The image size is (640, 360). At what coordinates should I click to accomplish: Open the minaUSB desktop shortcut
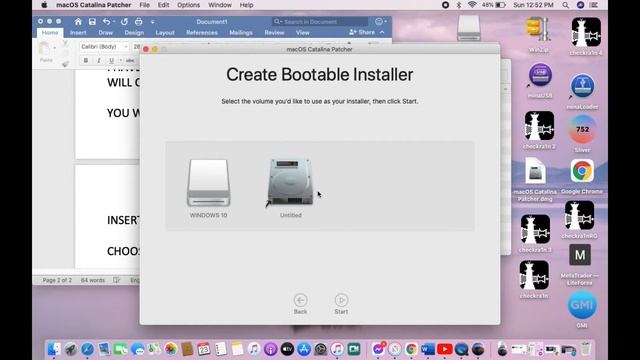point(540,80)
